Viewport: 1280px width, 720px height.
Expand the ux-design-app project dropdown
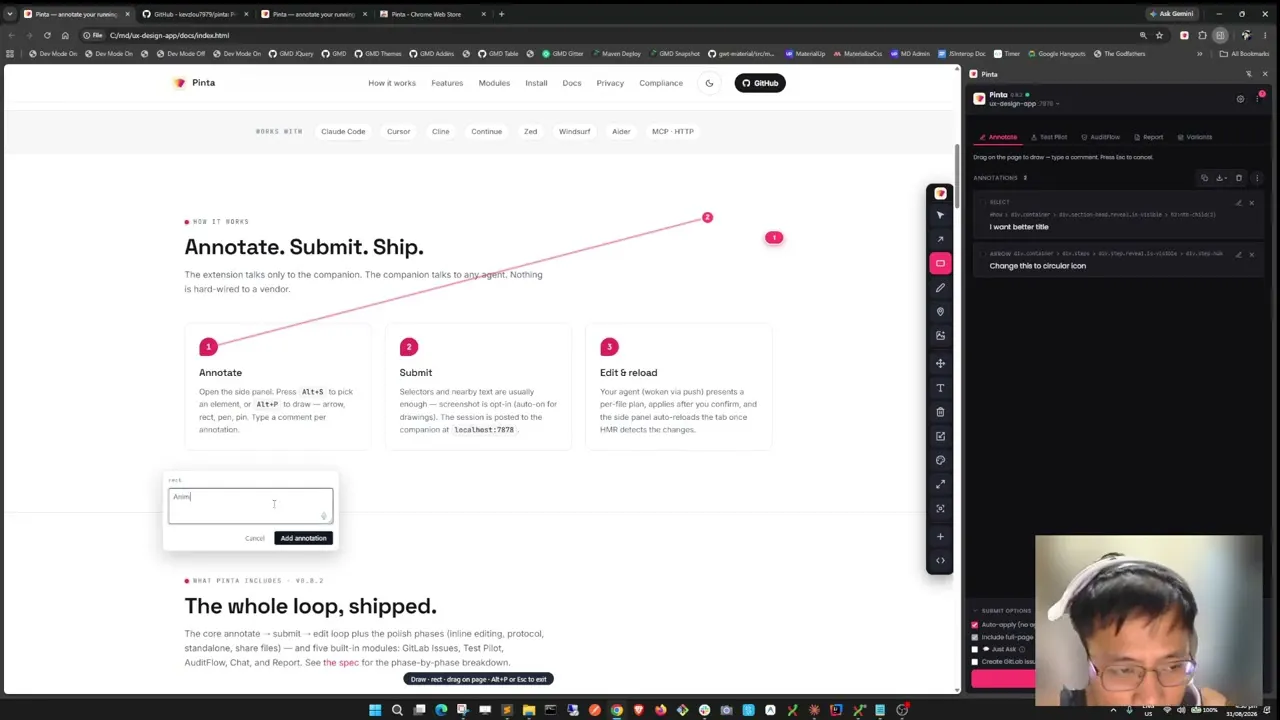(x=1023, y=103)
